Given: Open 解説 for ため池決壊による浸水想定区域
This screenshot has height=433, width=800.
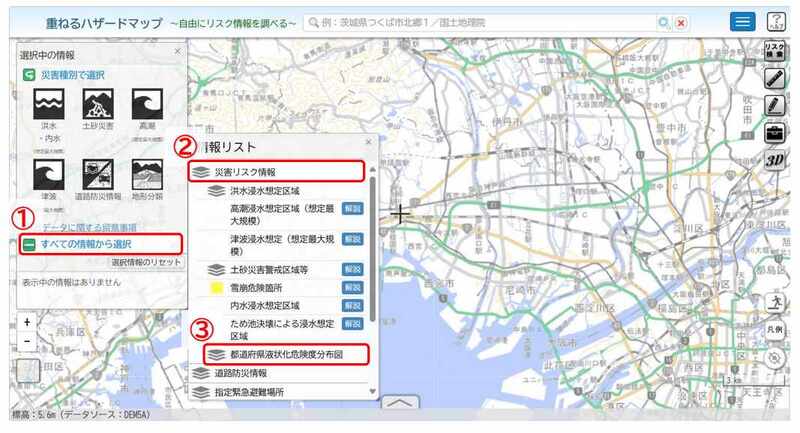Looking at the screenshot, I should click(353, 323).
